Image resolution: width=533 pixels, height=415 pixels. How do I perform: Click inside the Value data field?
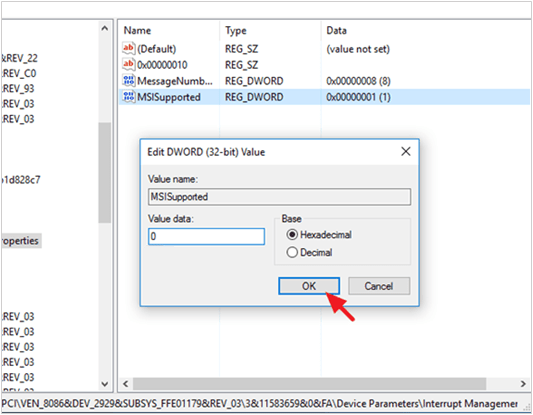[206, 236]
